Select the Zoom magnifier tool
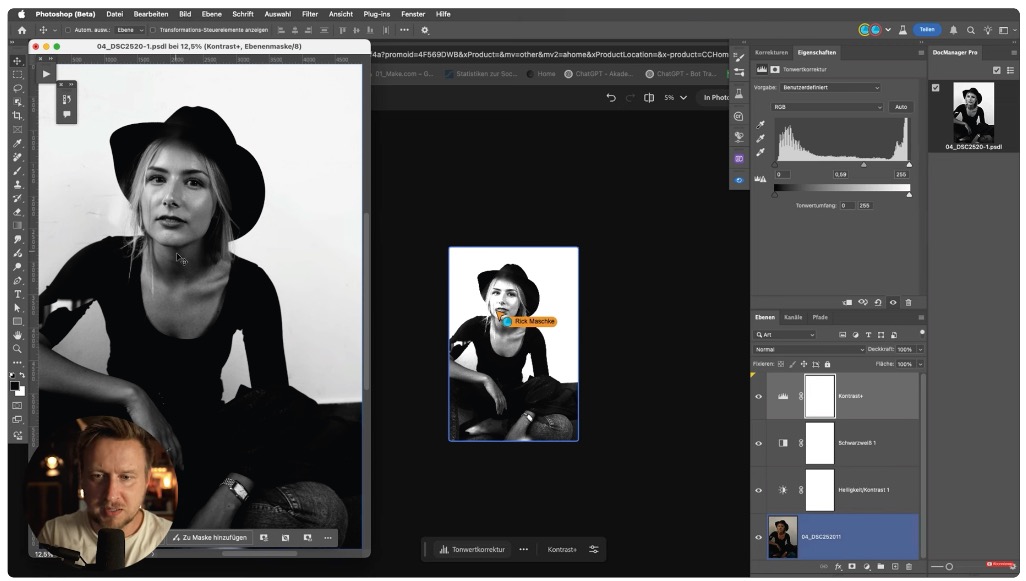 (17, 349)
